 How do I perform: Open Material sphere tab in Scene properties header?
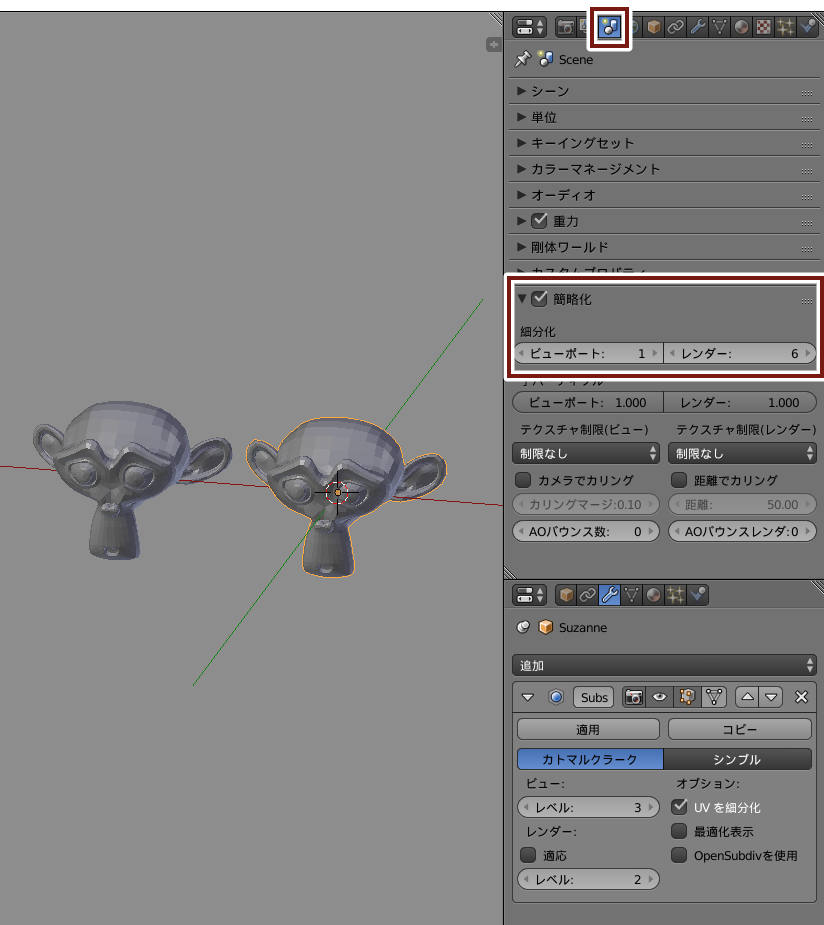click(x=741, y=27)
